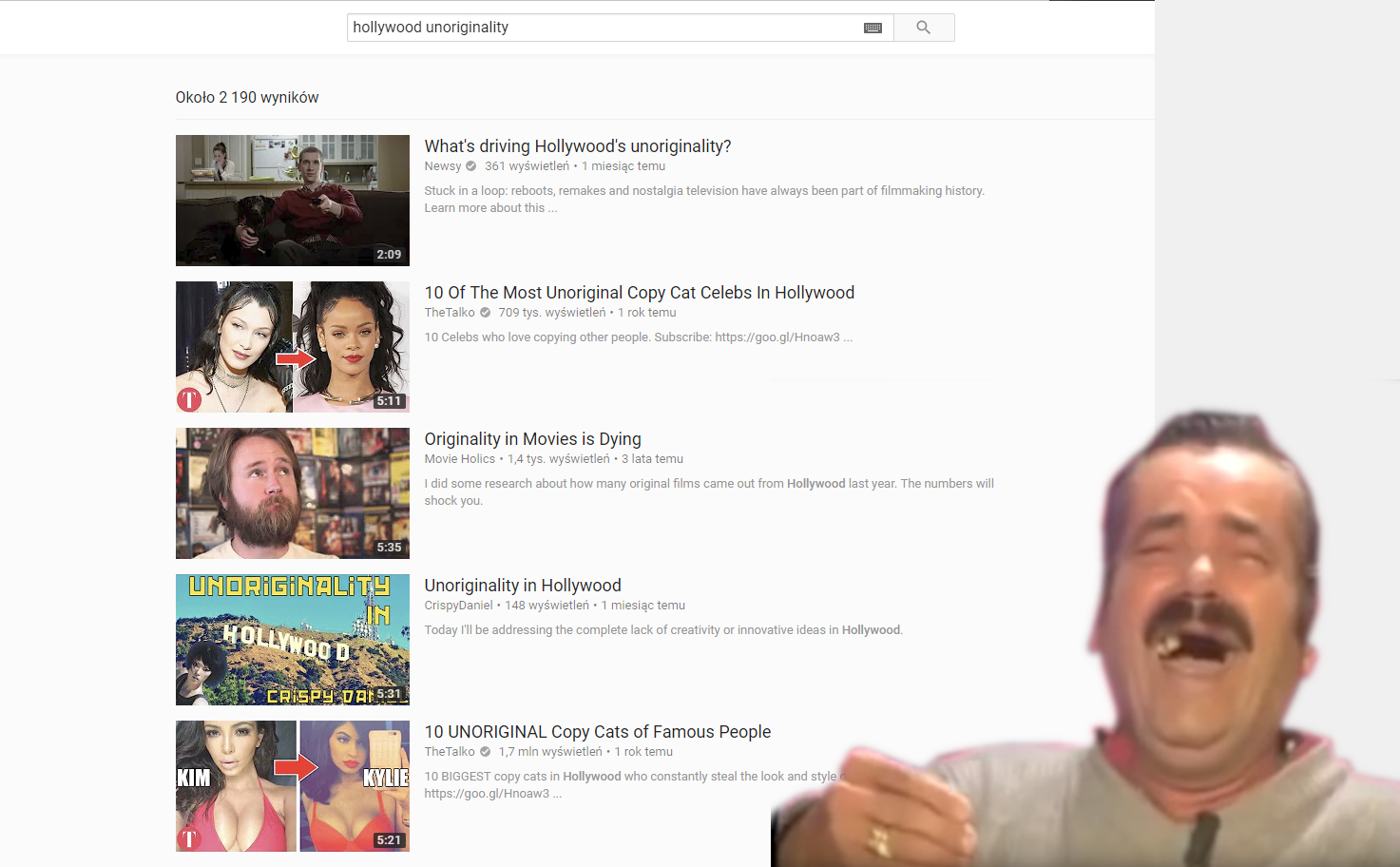Click the 'Stuck in a loop: reboots, remakes' description
This screenshot has height=867, width=1400.
[705, 200]
